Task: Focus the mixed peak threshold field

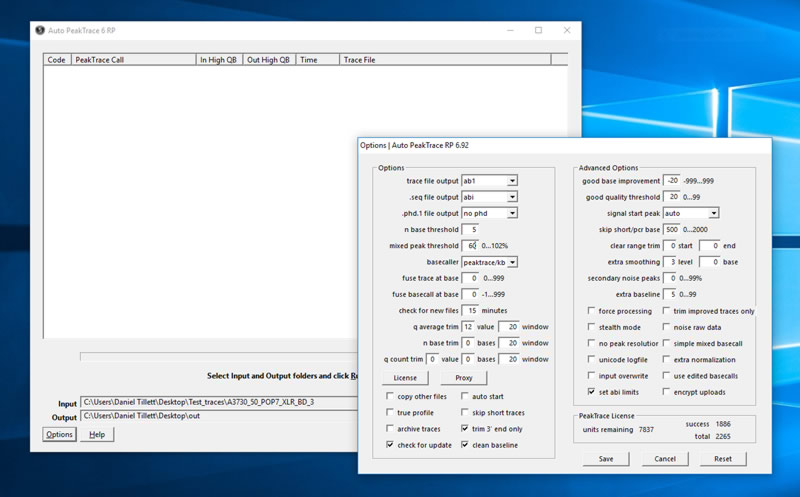Action: click(470, 246)
